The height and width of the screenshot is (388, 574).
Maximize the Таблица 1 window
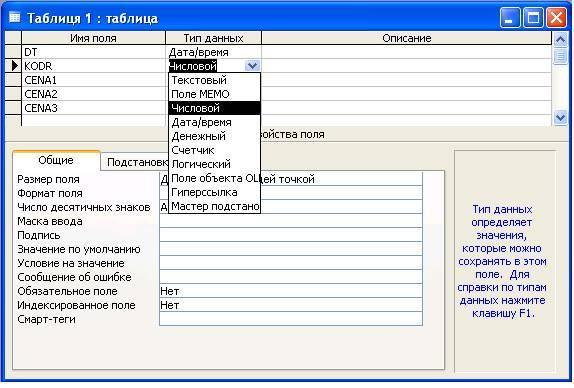pos(533,18)
